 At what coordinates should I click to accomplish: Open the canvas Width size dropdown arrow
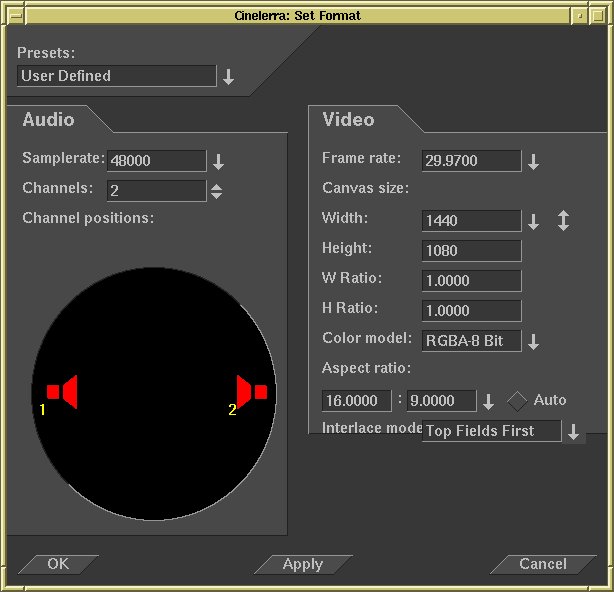tap(533, 222)
